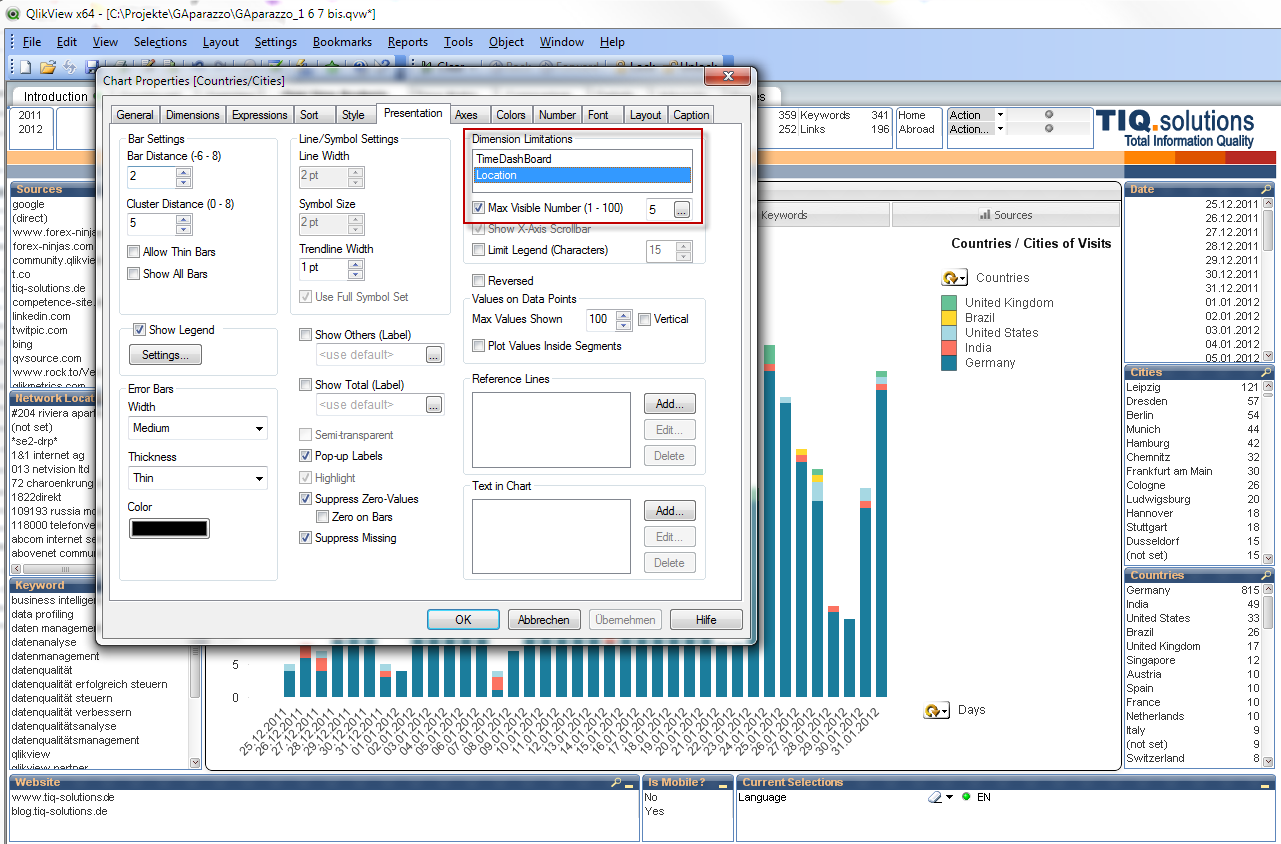Click the Max Visible Number value field
Image resolution: width=1281 pixels, height=844 pixels.
657,209
